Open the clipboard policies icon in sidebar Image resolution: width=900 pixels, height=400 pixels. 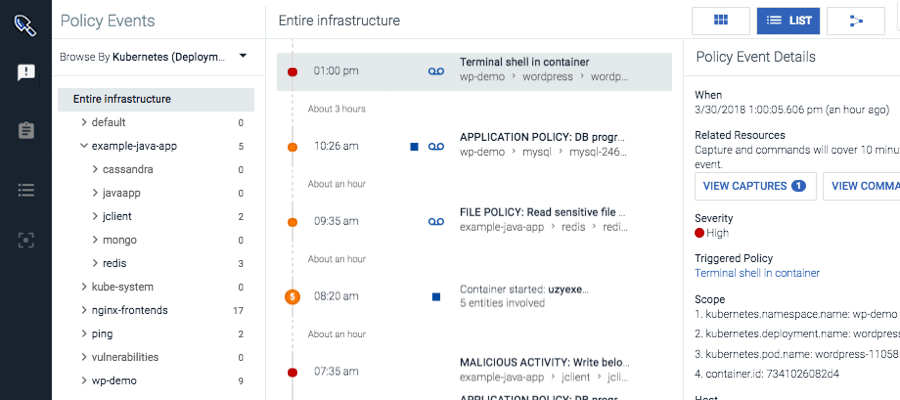[x=26, y=130]
